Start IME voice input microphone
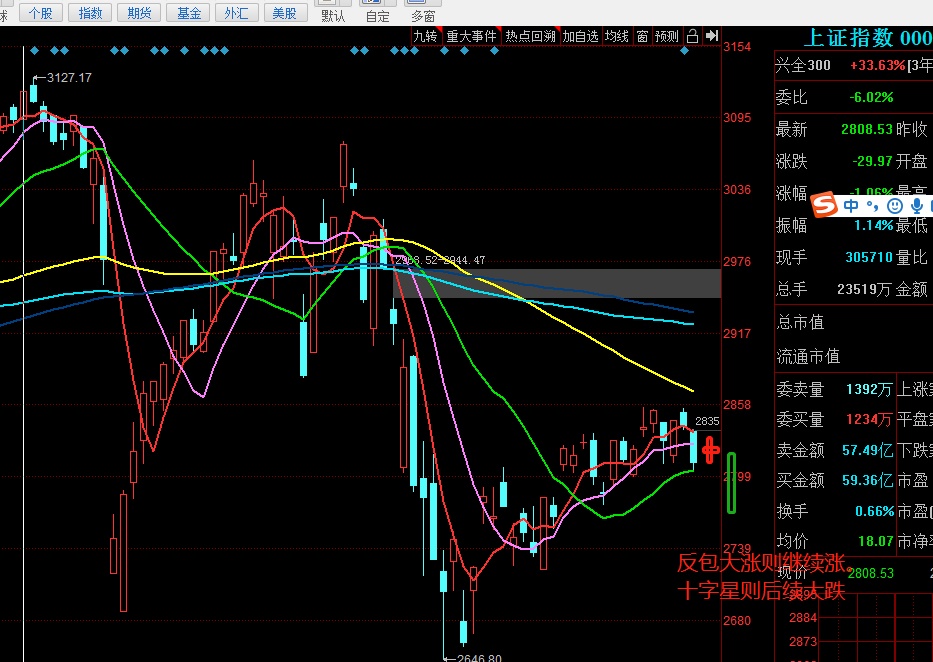The height and width of the screenshot is (662, 933). tap(917, 206)
